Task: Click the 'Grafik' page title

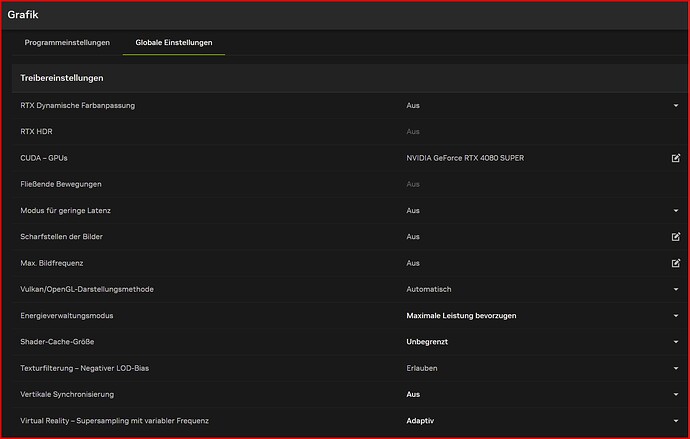Action: pyautogui.click(x=23, y=15)
